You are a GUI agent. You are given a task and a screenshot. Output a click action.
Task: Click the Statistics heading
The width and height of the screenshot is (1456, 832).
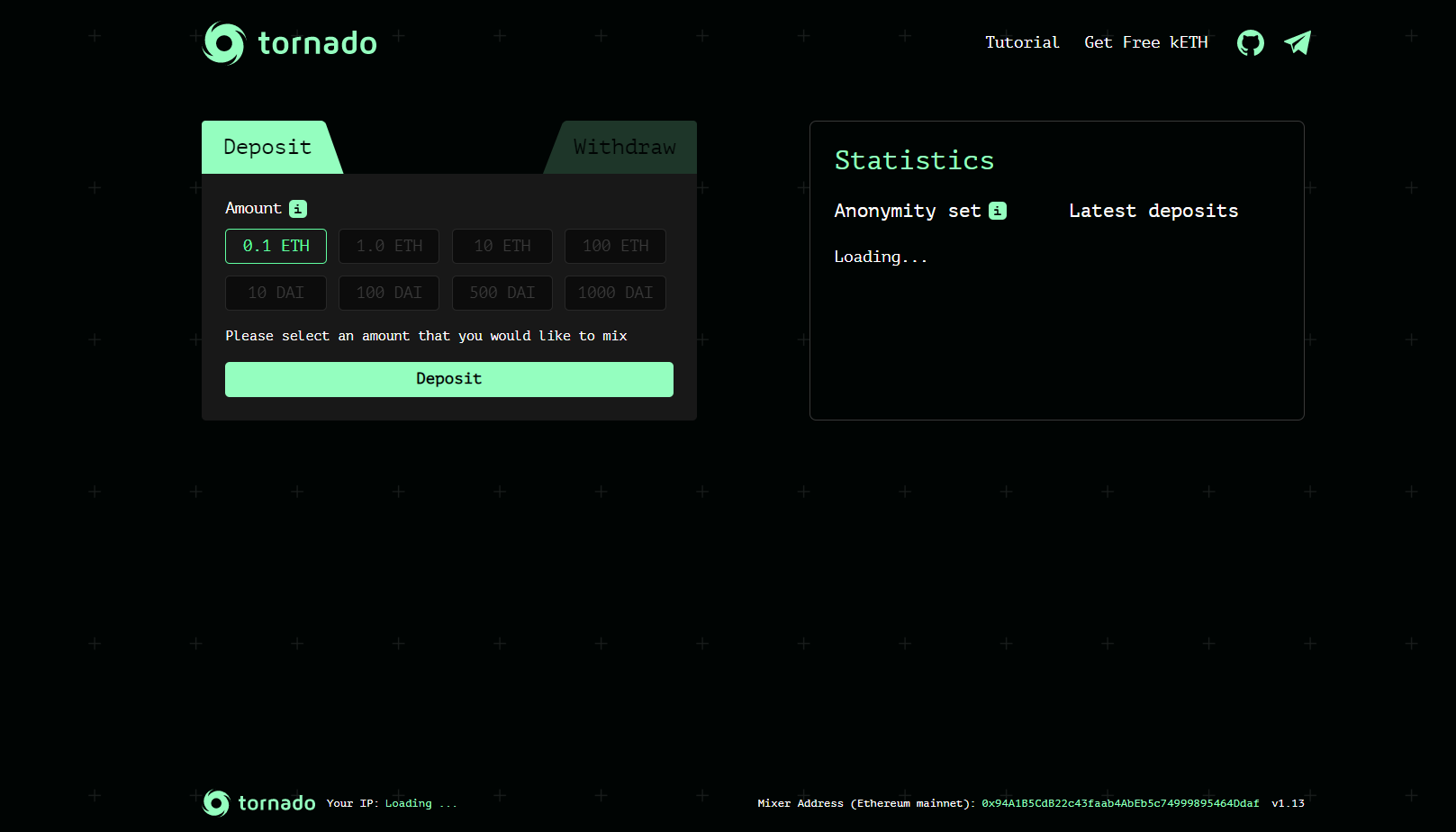point(914,160)
